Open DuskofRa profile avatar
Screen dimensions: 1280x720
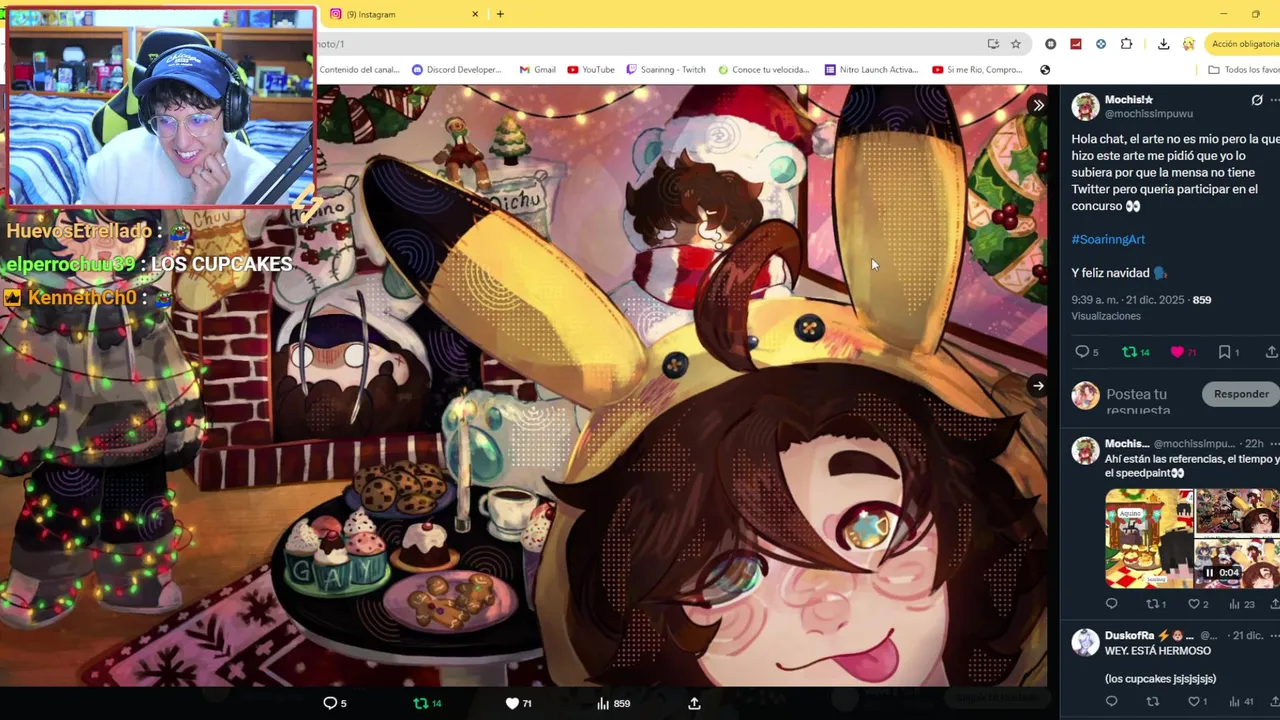tap(1085, 642)
